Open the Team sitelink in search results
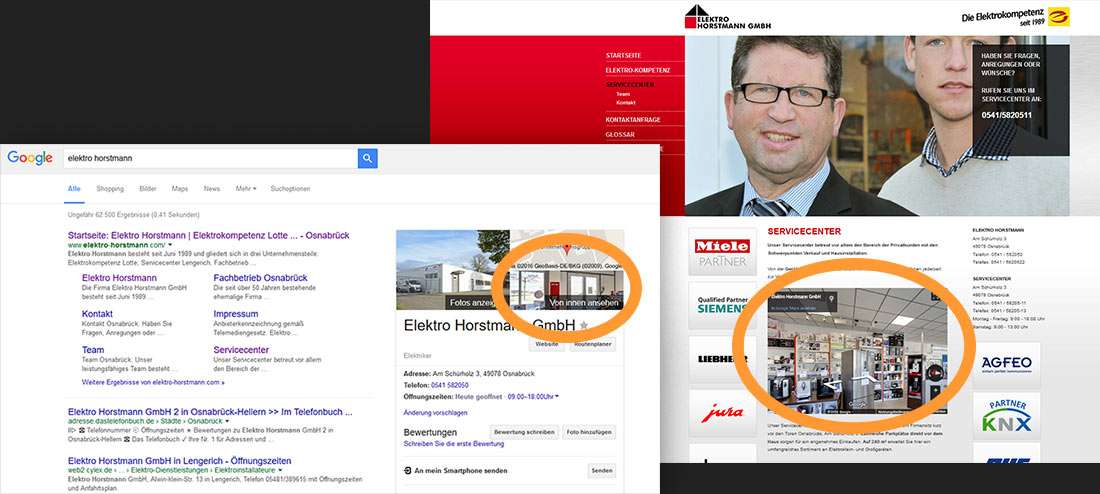This screenshot has width=1100, height=494. (x=93, y=349)
